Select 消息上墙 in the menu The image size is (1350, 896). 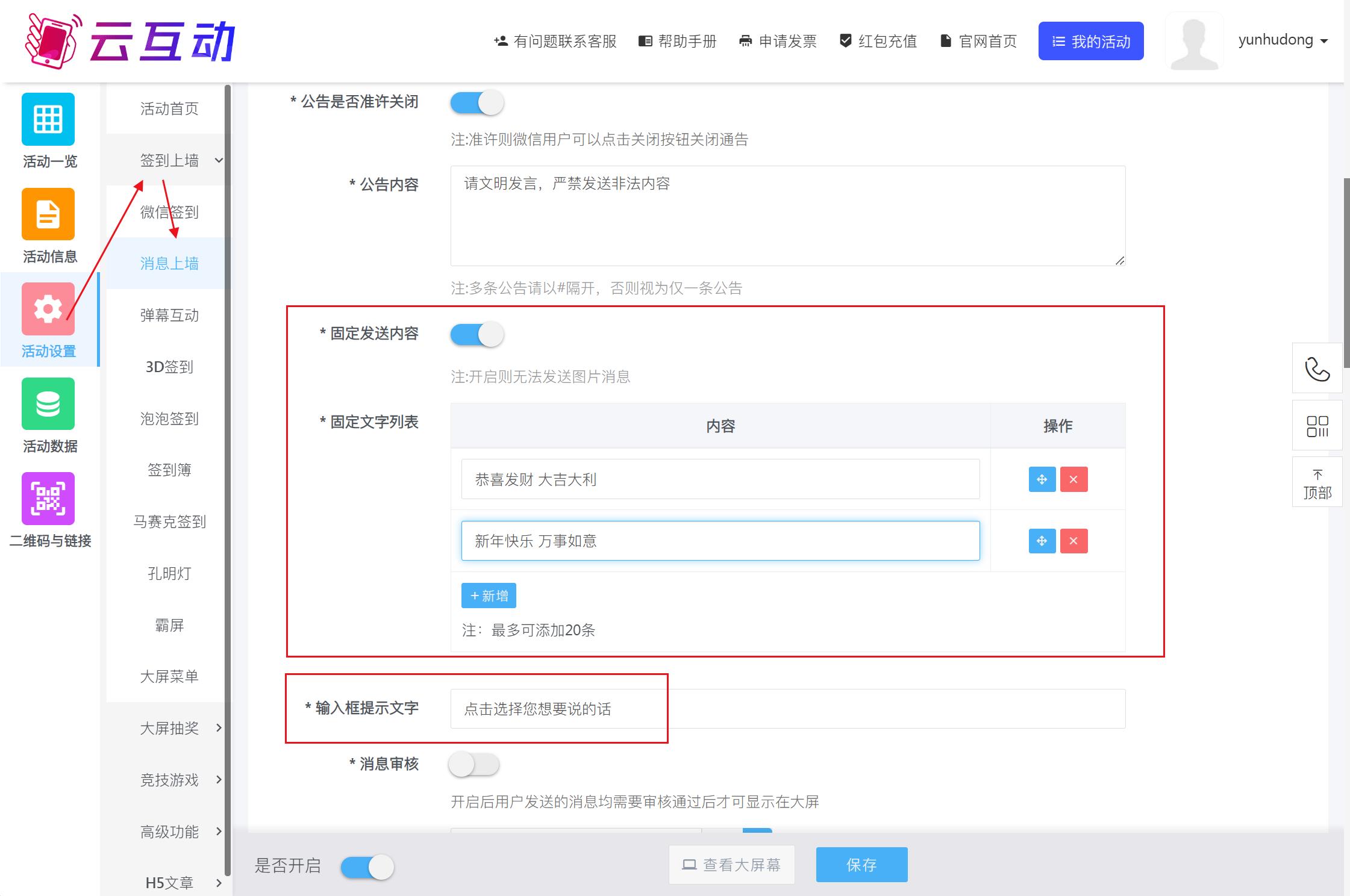click(169, 263)
